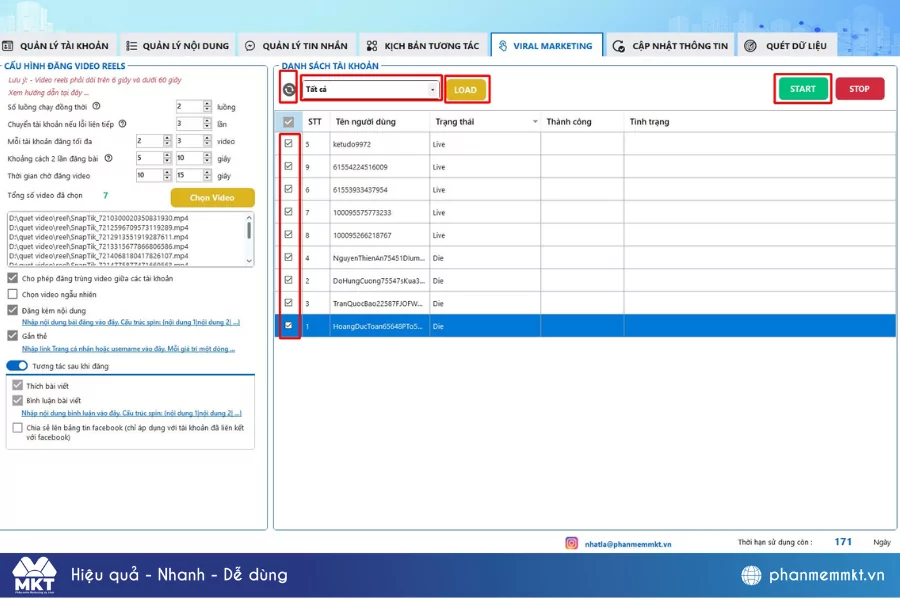This screenshot has height=600, width=900.
Task: Click the Quản Lý Tin Nhắn messenger icon
Action: (250, 46)
